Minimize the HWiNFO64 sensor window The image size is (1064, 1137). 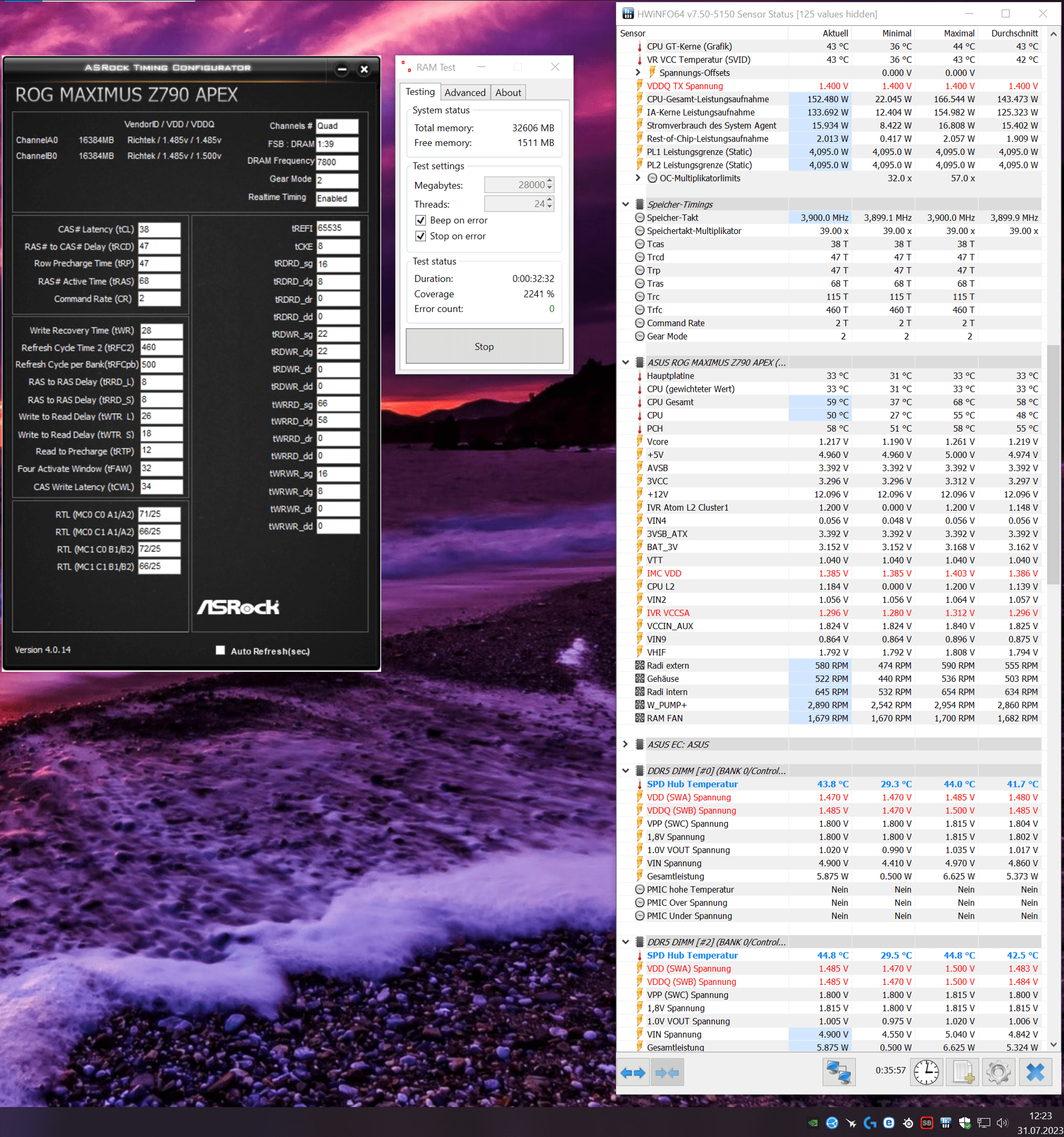click(x=969, y=13)
